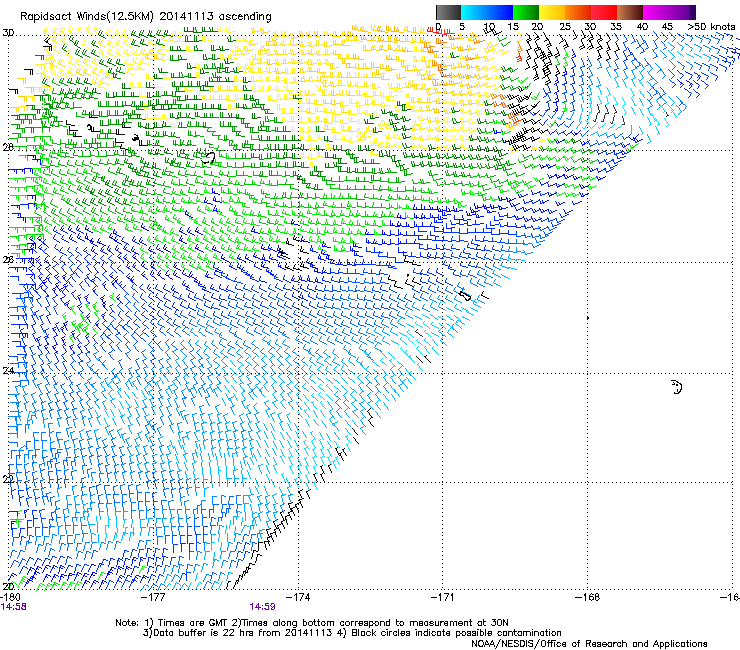This screenshot has height=650, width=740.
Task: Click the longitude axis label '-177'
Action: (x=153, y=597)
